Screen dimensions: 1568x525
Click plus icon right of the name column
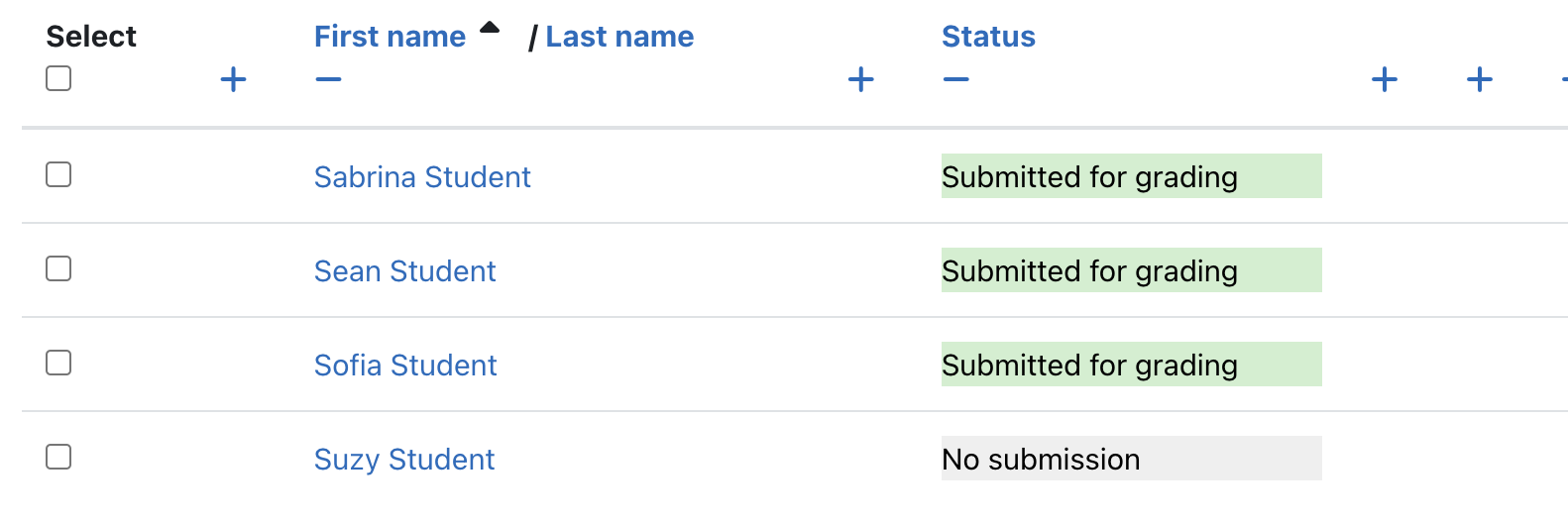pyautogui.click(x=861, y=79)
